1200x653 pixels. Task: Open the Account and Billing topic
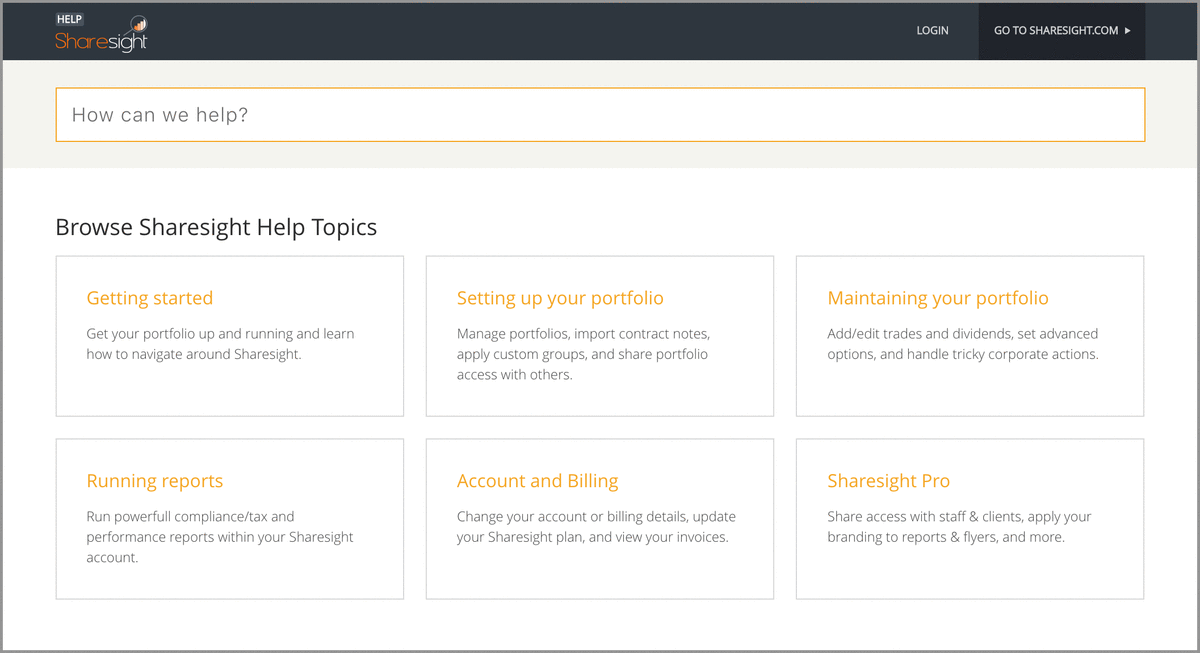pyautogui.click(x=537, y=481)
